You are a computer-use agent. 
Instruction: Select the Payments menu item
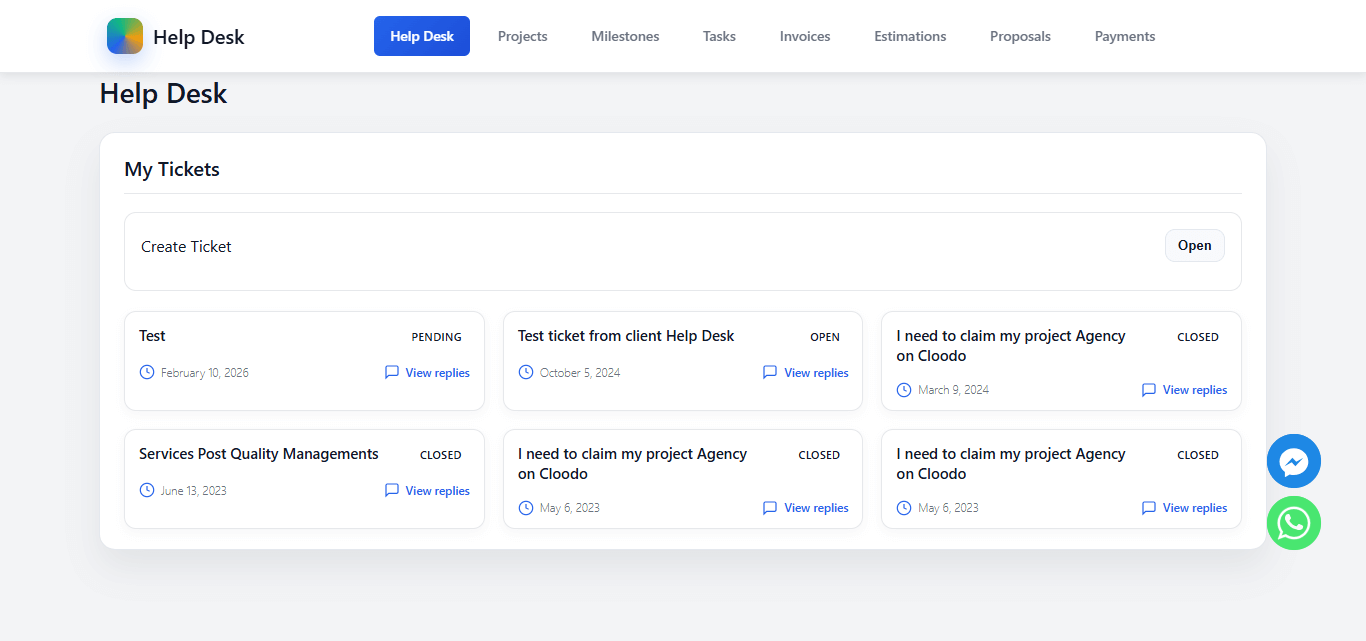pos(1124,36)
